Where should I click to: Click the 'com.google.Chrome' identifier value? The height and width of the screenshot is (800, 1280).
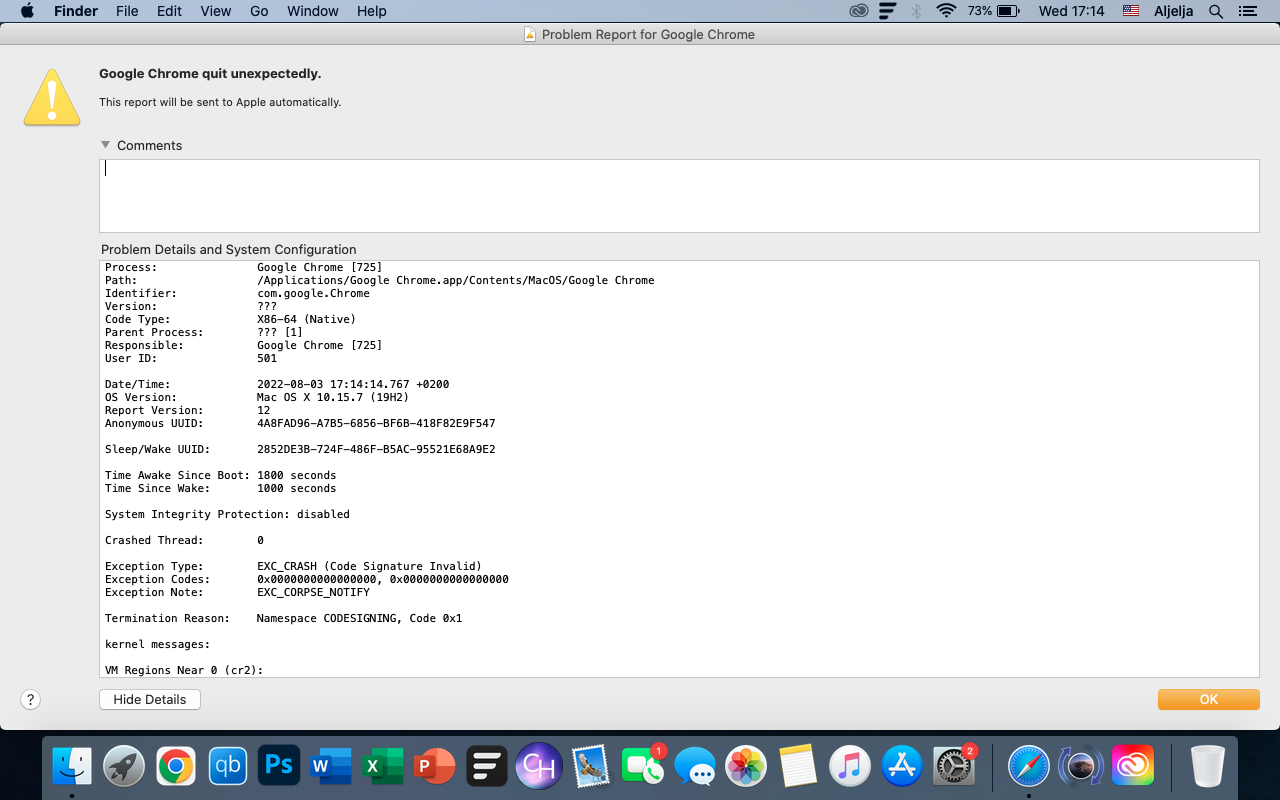pyautogui.click(x=313, y=293)
